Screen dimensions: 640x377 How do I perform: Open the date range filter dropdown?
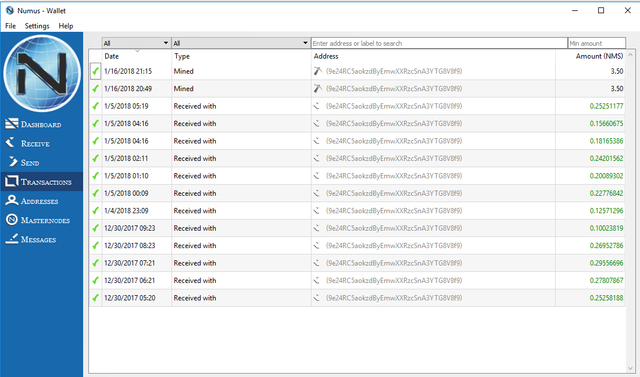136,43
